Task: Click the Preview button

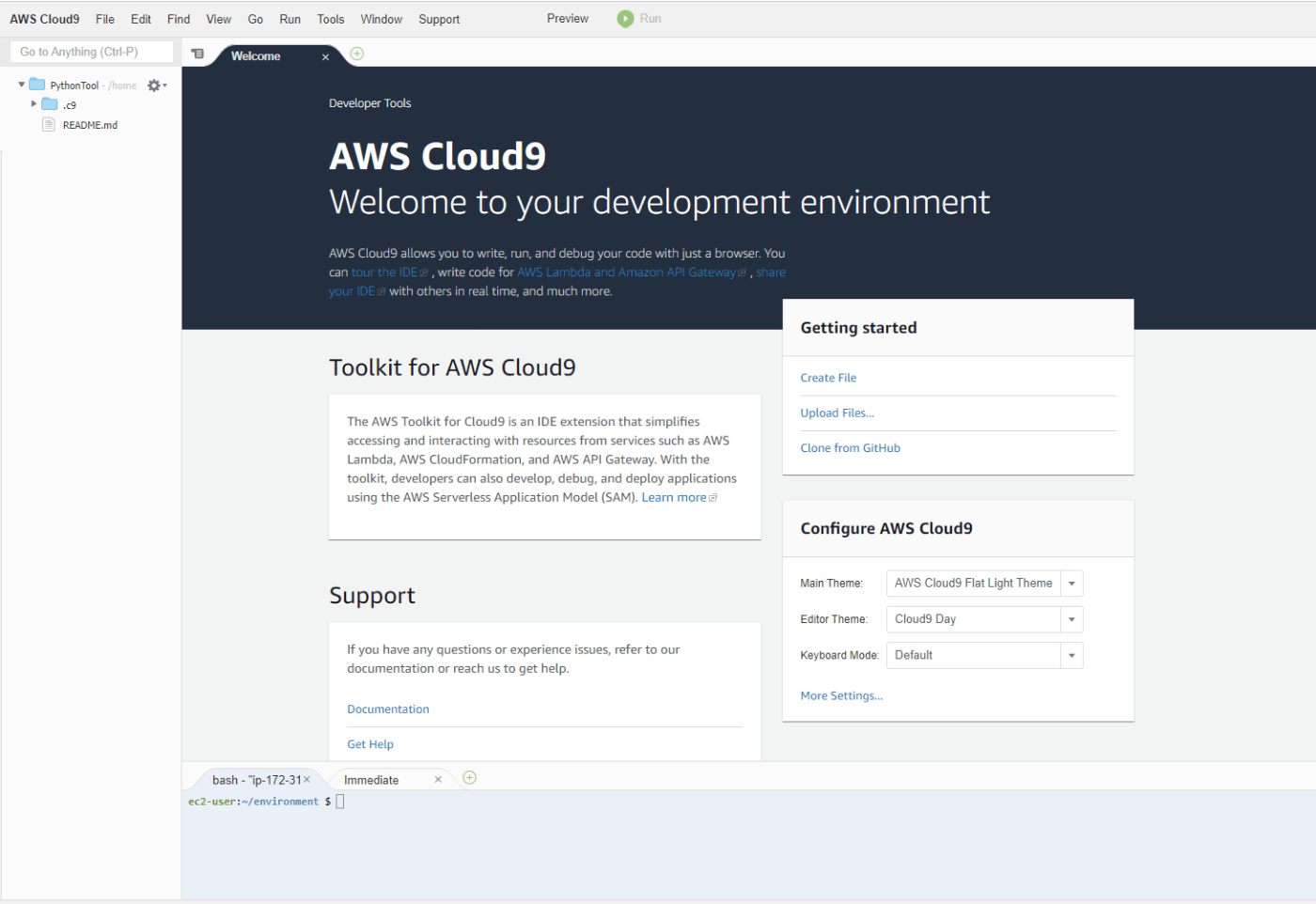Action: click(568, 19)
